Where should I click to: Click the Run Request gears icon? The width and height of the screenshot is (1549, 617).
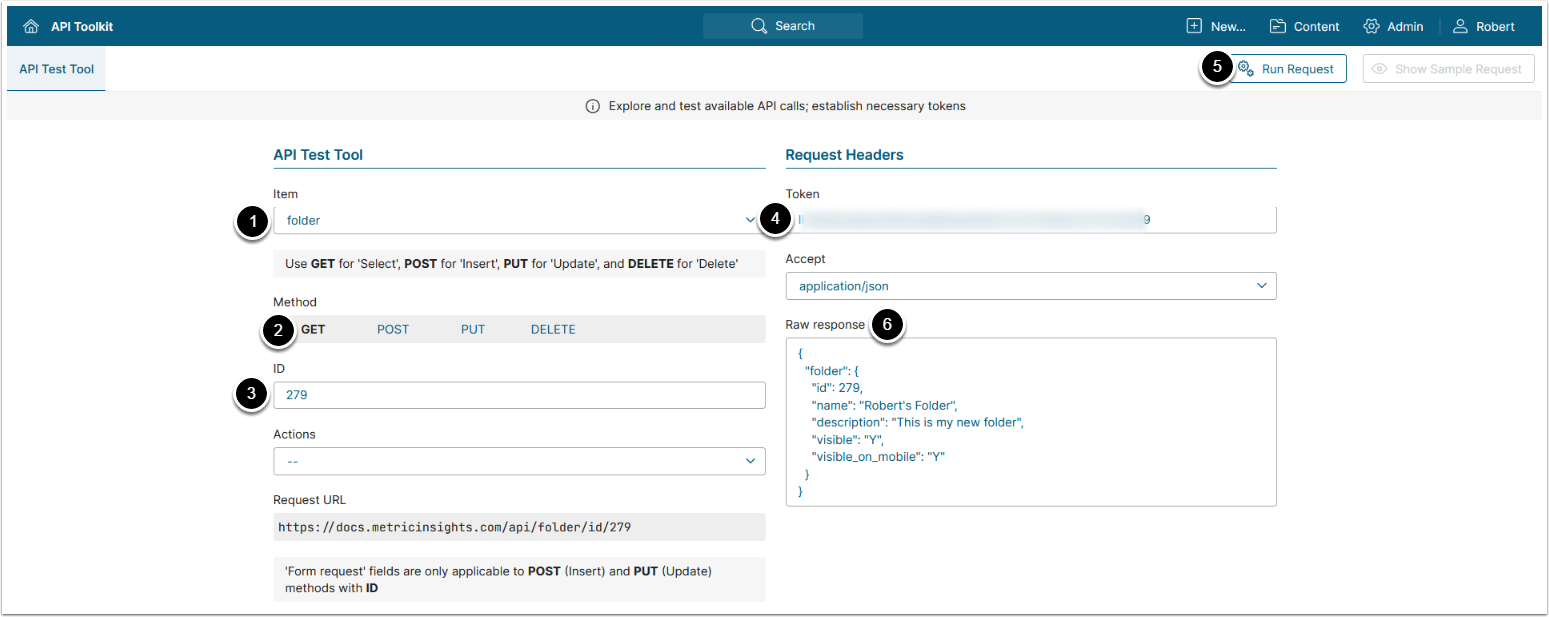click(1246, 69)
